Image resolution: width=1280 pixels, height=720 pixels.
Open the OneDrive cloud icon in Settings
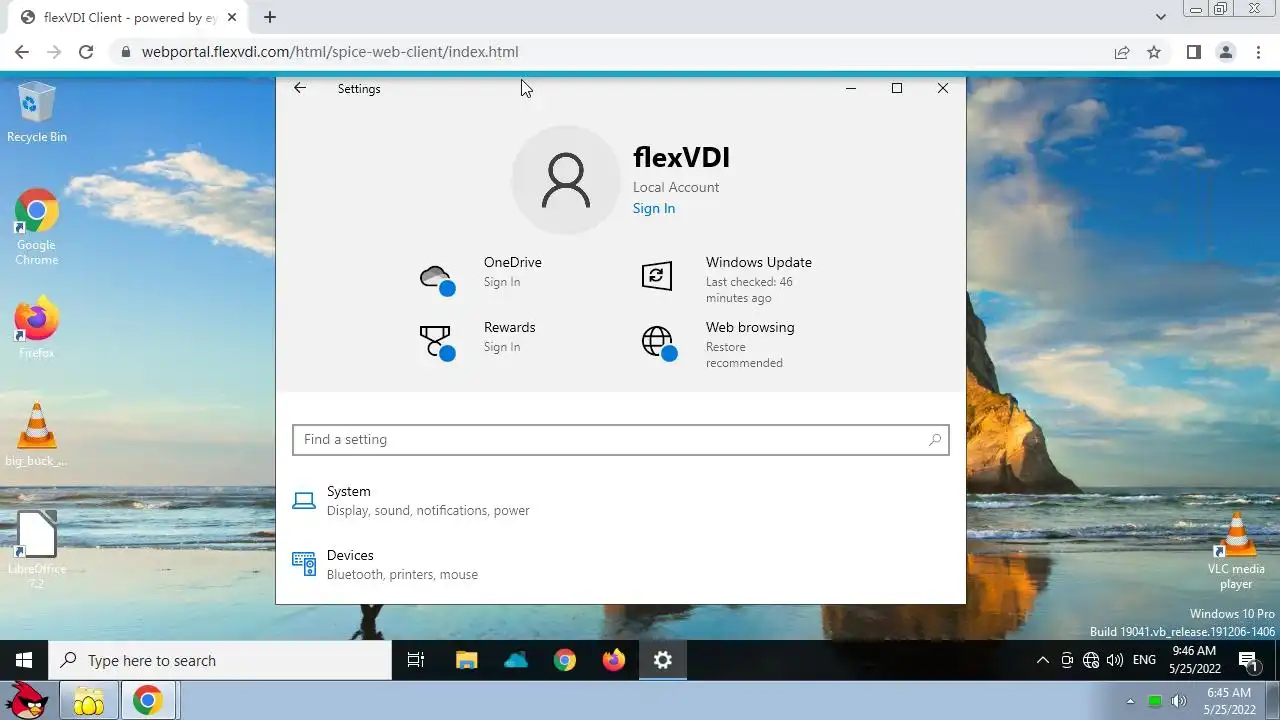(438, 279)
